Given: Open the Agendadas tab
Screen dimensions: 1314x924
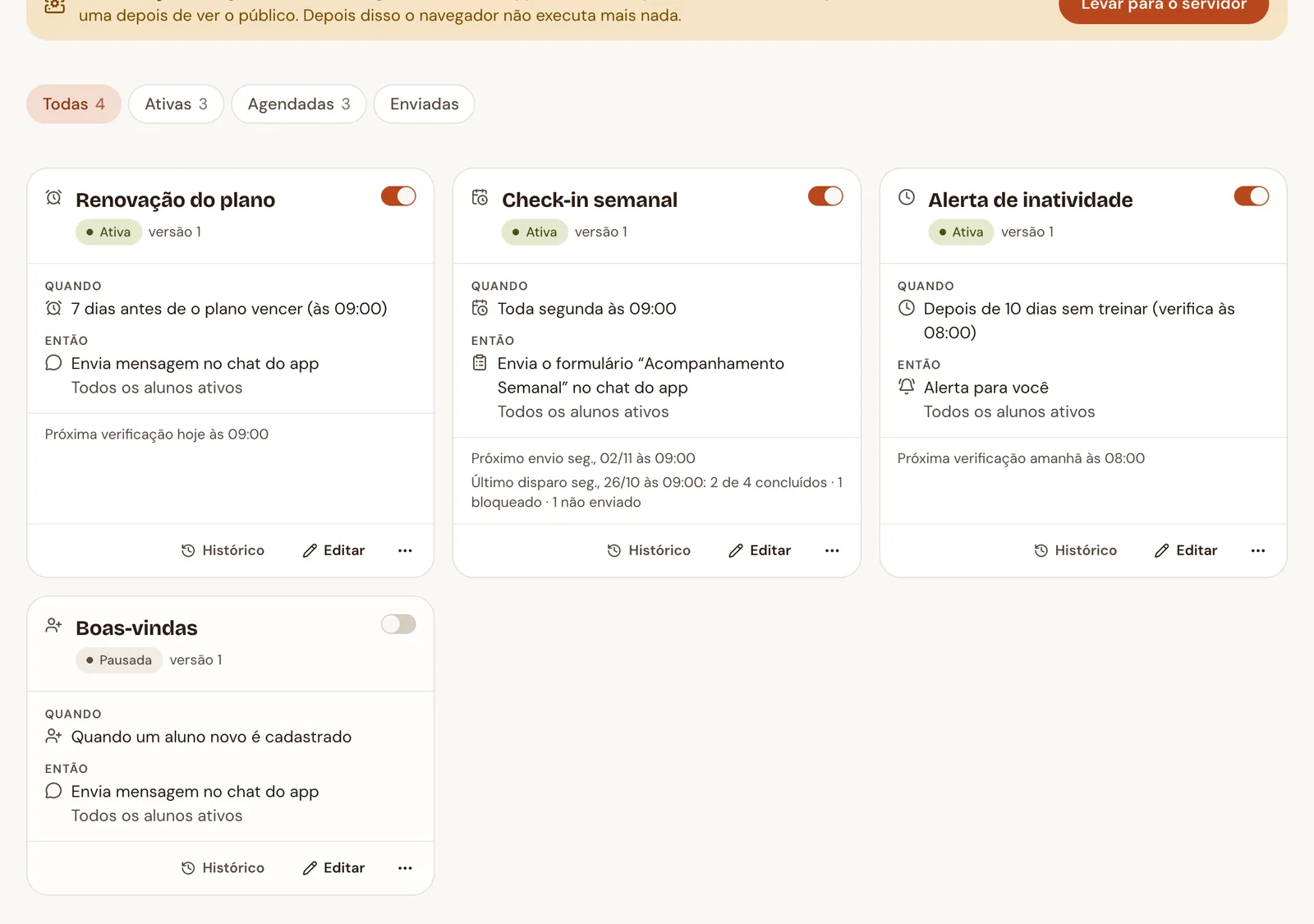Looking at the screenshot, I should point(299,104).
